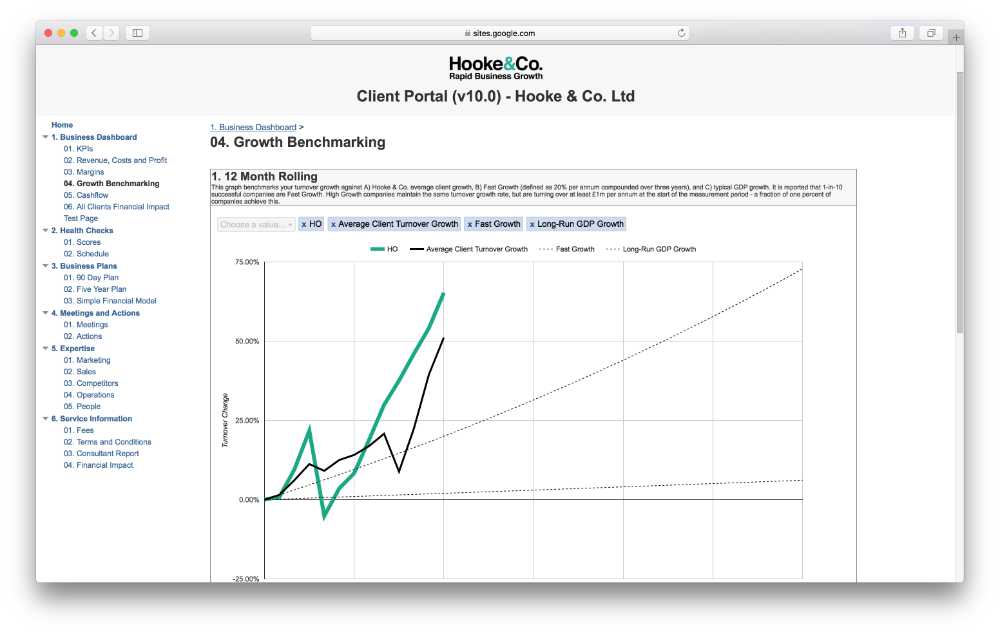Open 05. People page
This screenshot has width=1000, height=634.
pos(82,406)
